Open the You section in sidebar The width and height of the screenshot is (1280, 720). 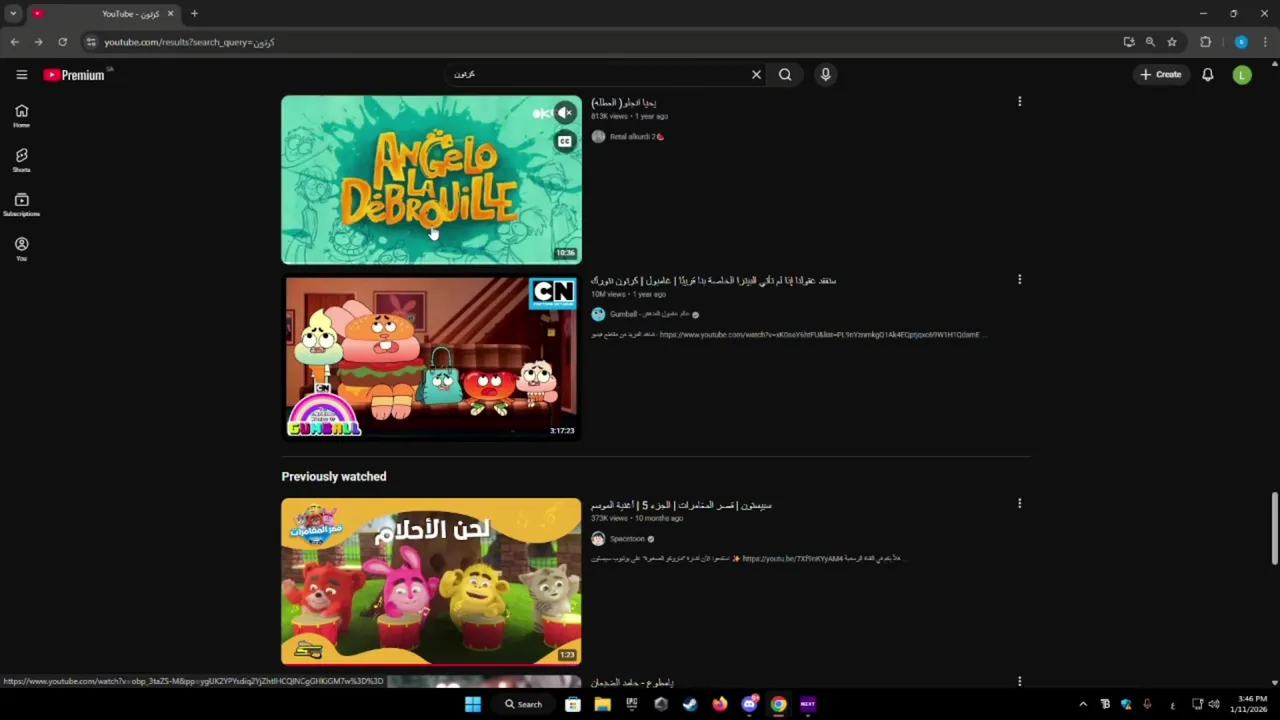[x=21, y=249]
